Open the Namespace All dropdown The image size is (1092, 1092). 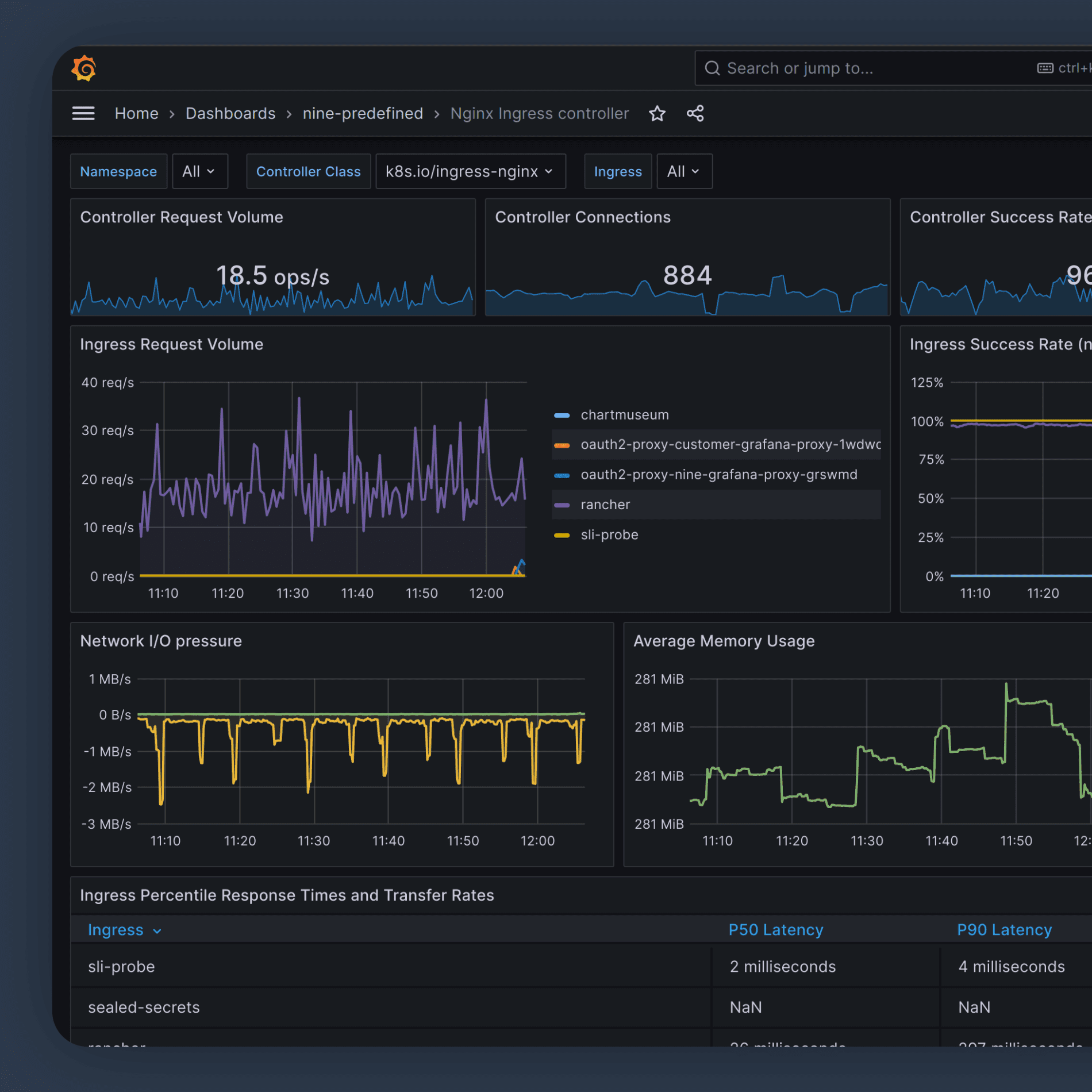[199, 171]
